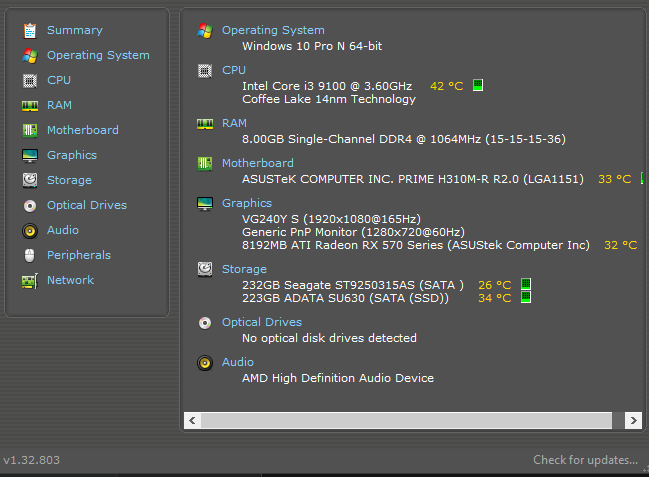Click the Operating System heading link in summary

[x=273, y=30]
